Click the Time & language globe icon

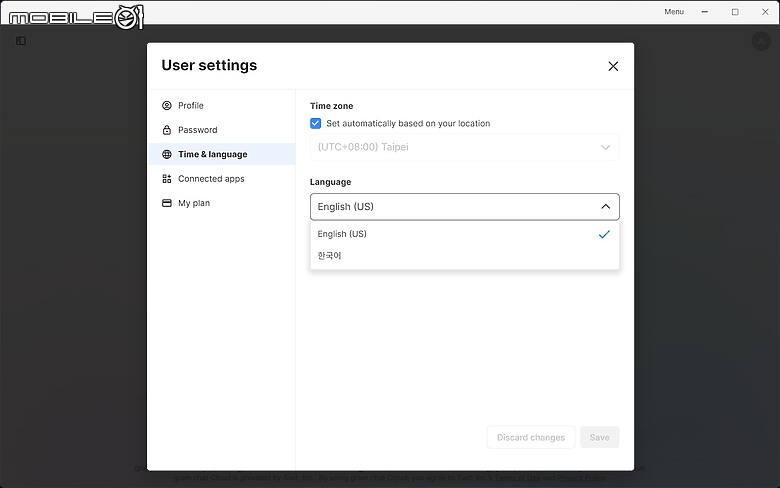pos(167,155)
